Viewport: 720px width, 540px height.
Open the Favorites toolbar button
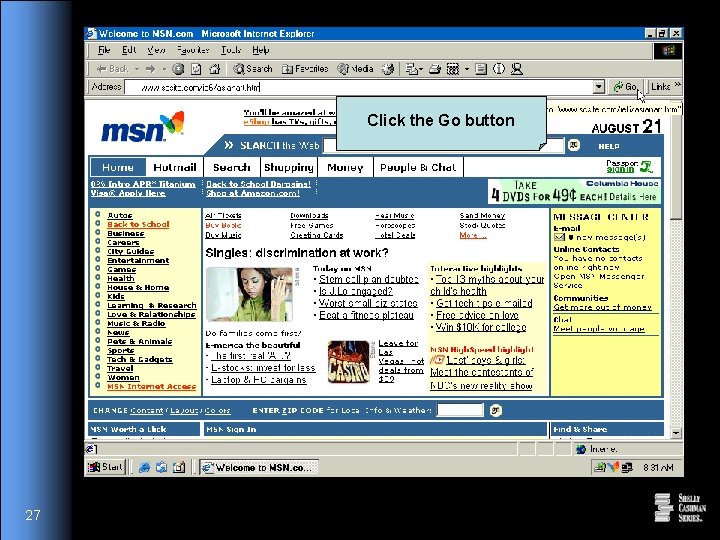point(305,69)
